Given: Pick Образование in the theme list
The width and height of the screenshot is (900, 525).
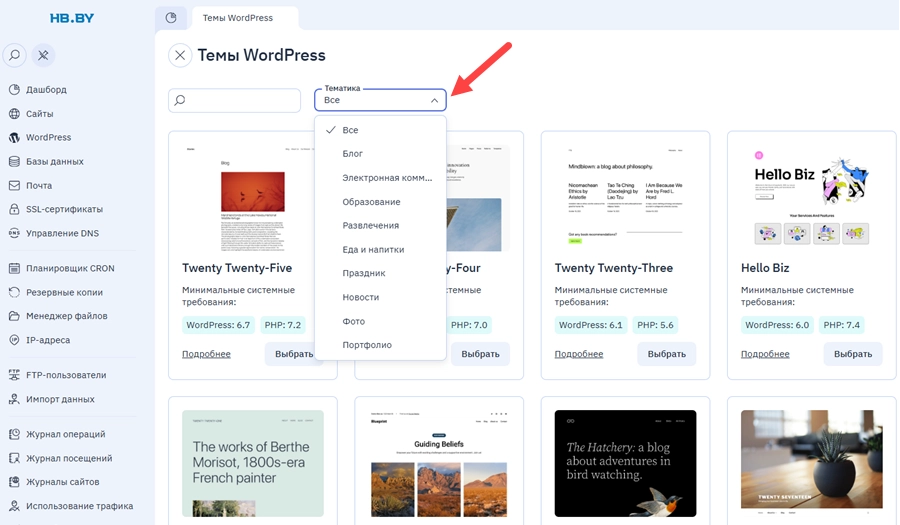Looking at the screenshot, I should [x=381, y=202].
